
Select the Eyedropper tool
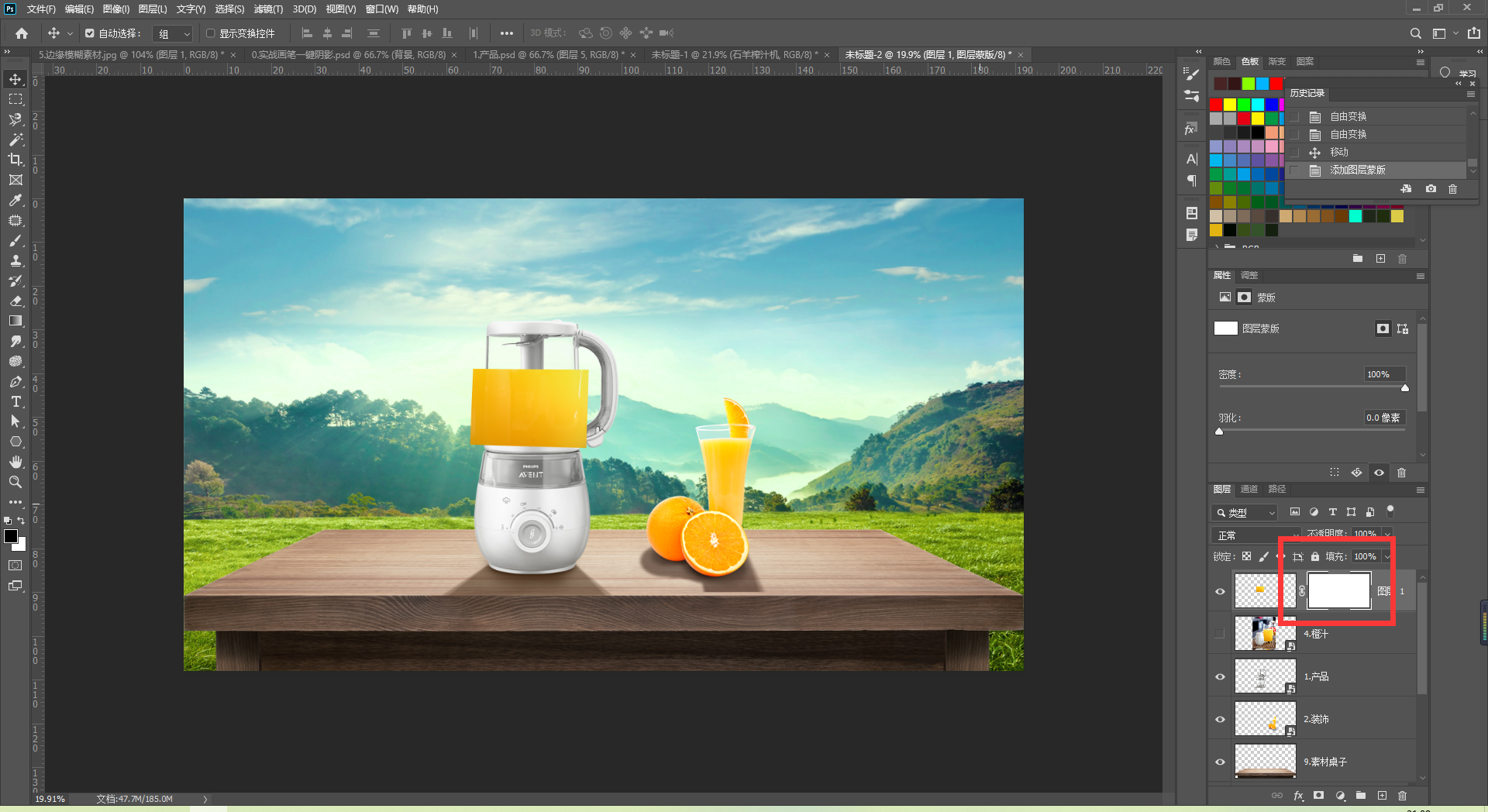coord(15,200)
